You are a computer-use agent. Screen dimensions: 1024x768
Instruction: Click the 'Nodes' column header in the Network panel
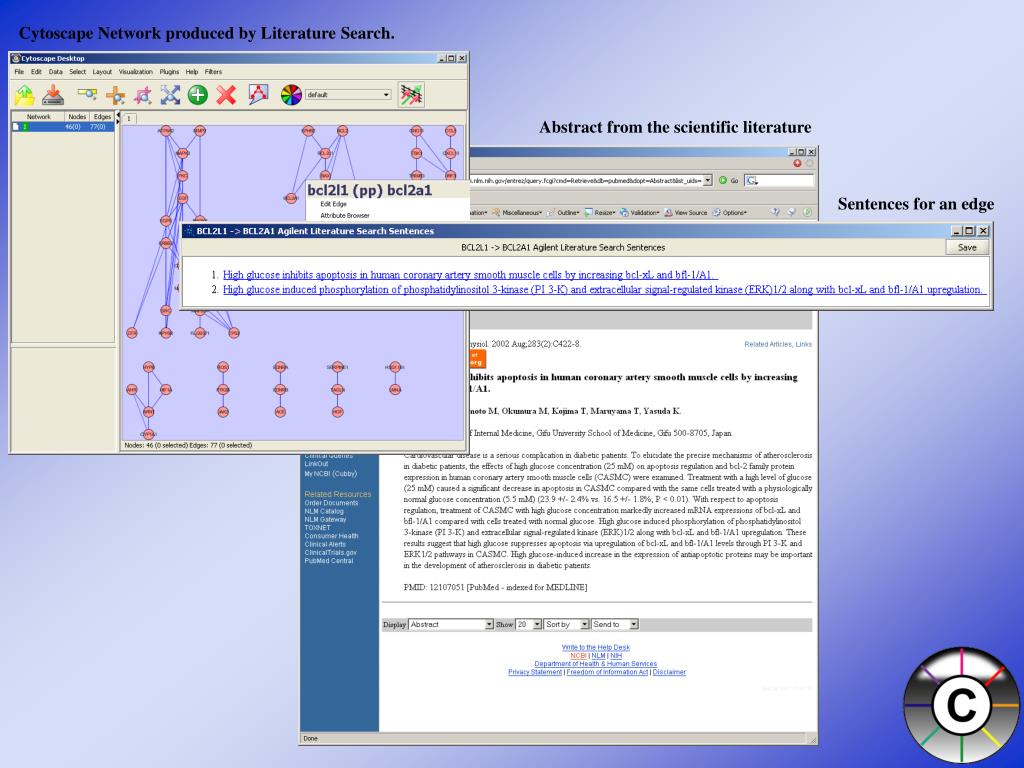click(77, 117)
